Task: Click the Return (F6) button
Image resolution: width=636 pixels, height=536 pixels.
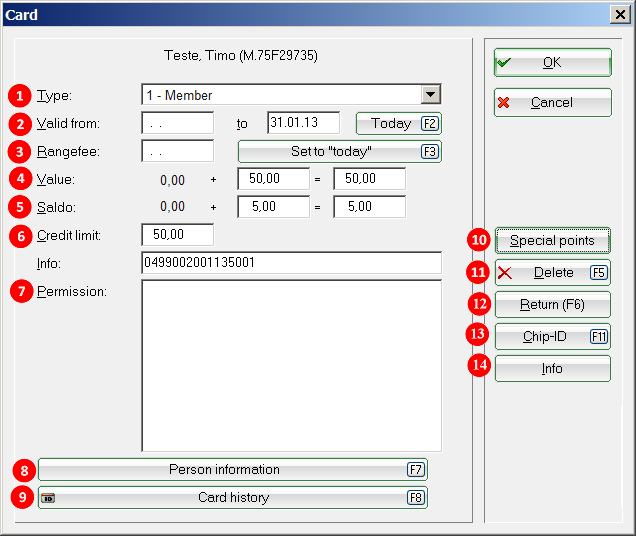Action: click(x=552, y=305)
